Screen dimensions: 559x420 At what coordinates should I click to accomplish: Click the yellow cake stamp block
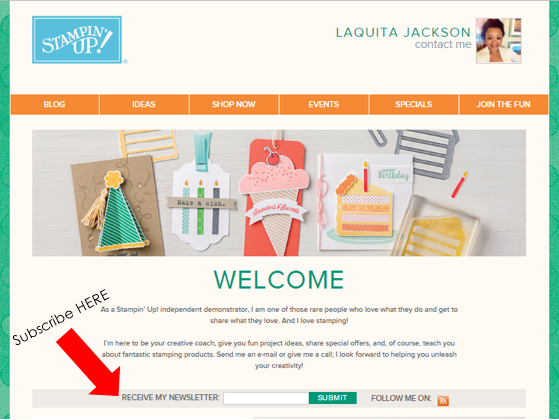(x=435, y=226)
